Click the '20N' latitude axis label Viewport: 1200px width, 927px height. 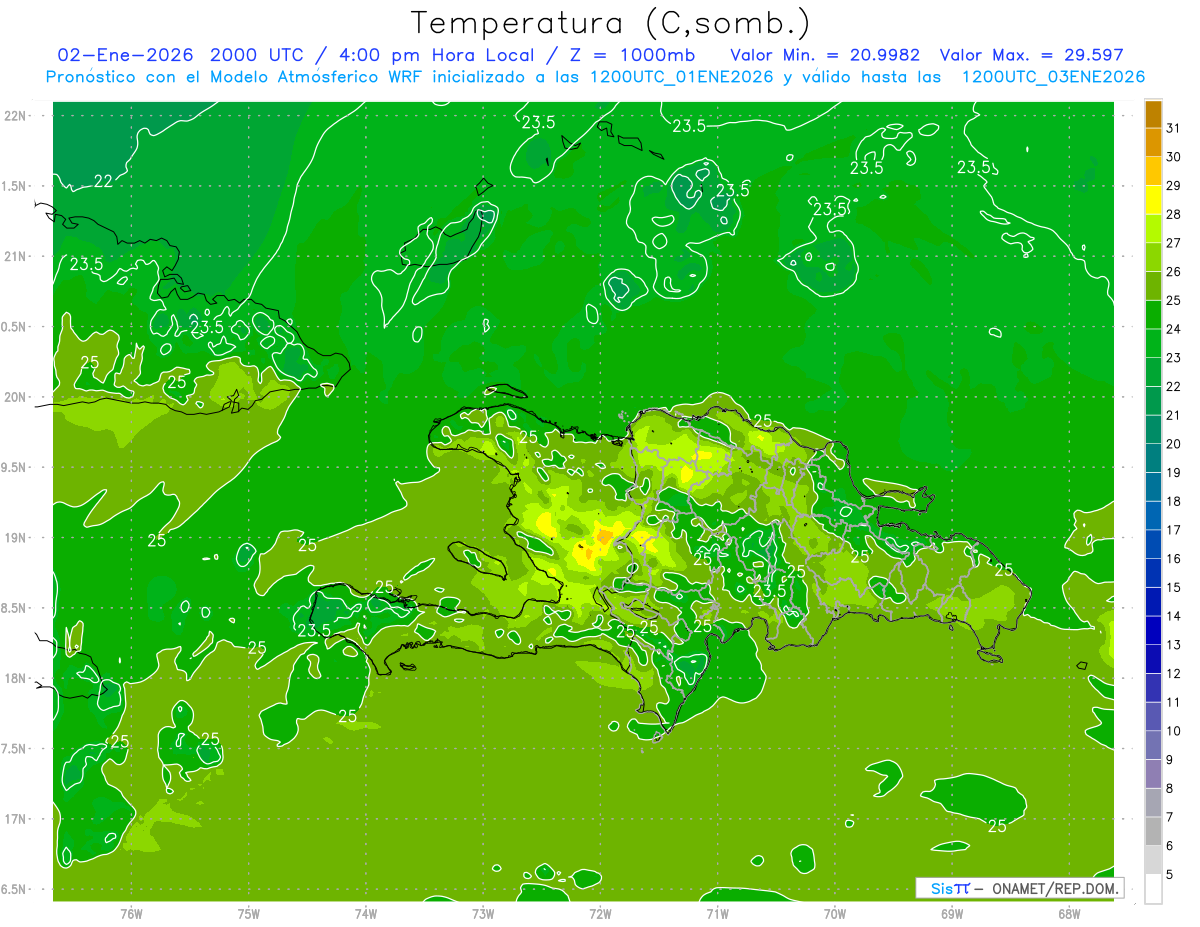[x=16, y=397]
